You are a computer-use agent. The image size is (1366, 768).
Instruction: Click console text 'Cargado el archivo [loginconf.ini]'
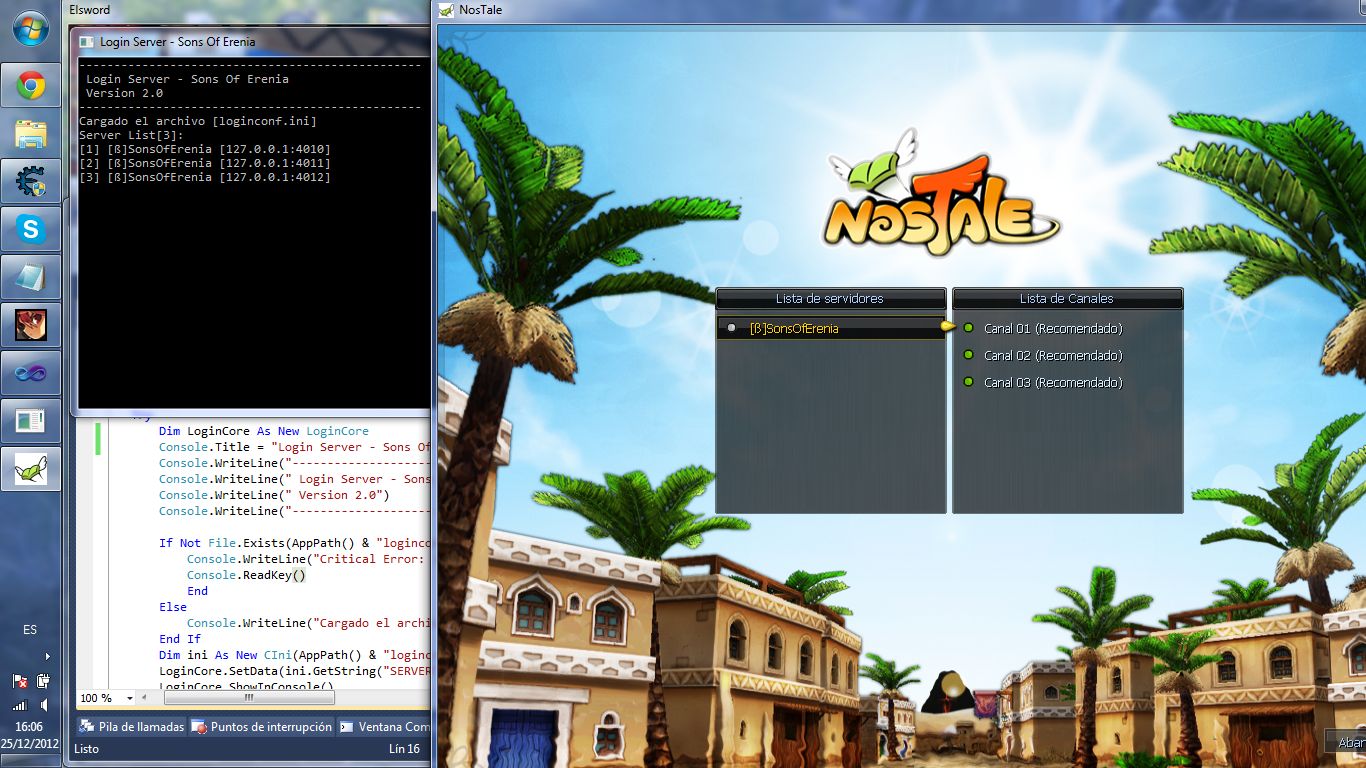[197, 121]
